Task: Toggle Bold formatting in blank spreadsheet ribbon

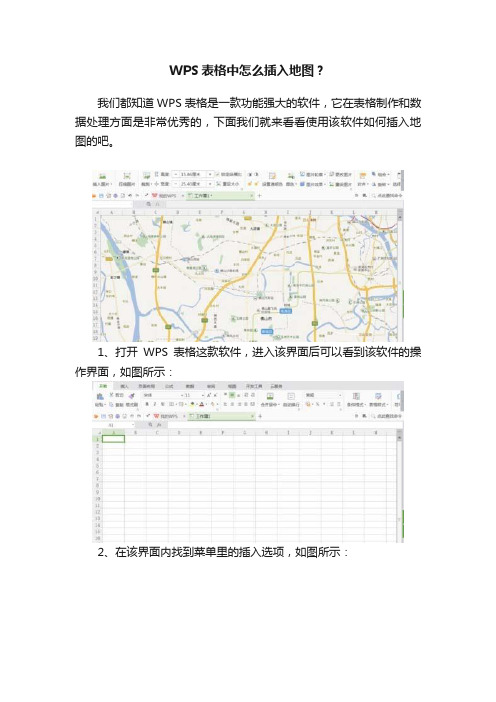Action: click(147, 404)
